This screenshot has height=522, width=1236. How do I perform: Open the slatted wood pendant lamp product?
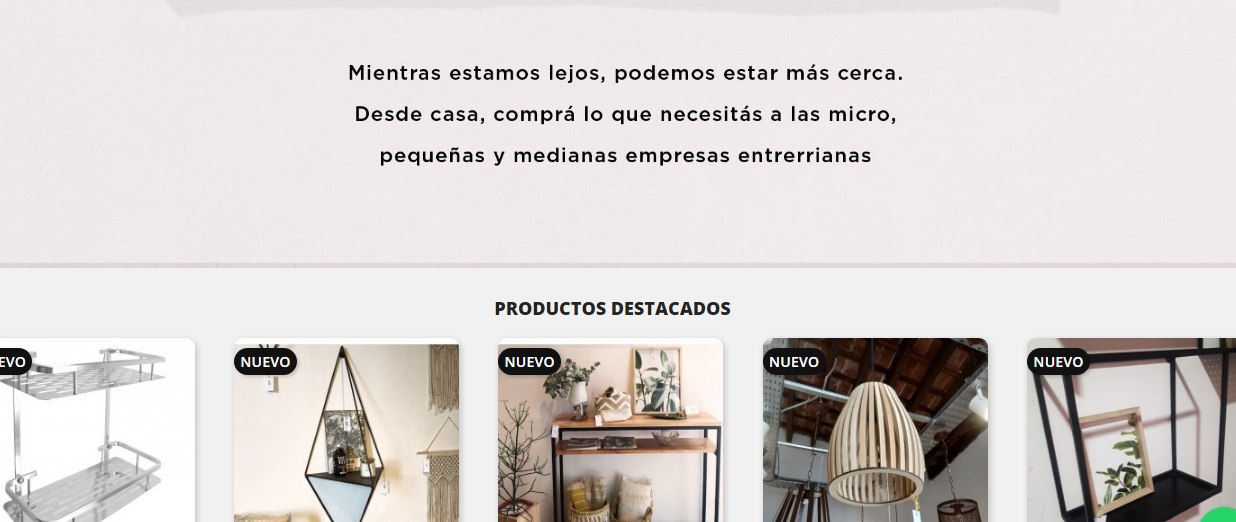[875, 430]
